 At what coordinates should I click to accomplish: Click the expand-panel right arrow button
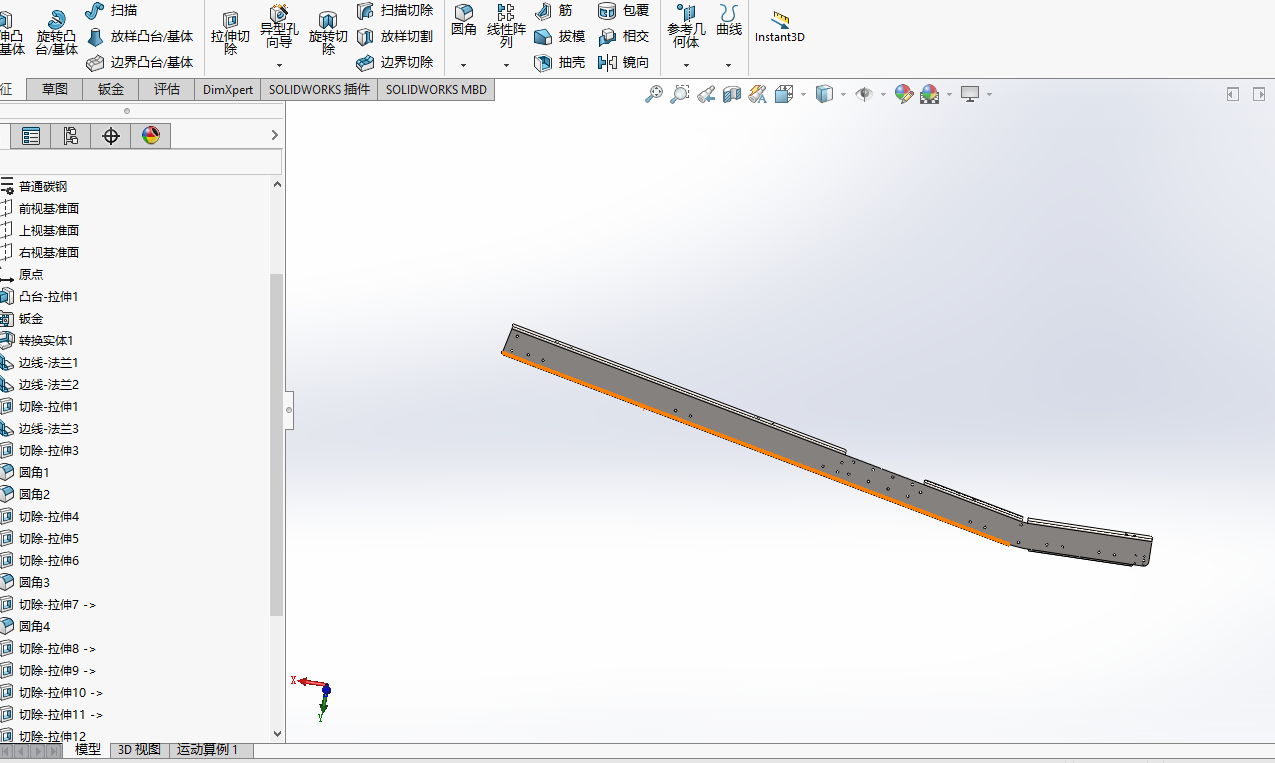pyautogui.click(x=1260, y=94)
